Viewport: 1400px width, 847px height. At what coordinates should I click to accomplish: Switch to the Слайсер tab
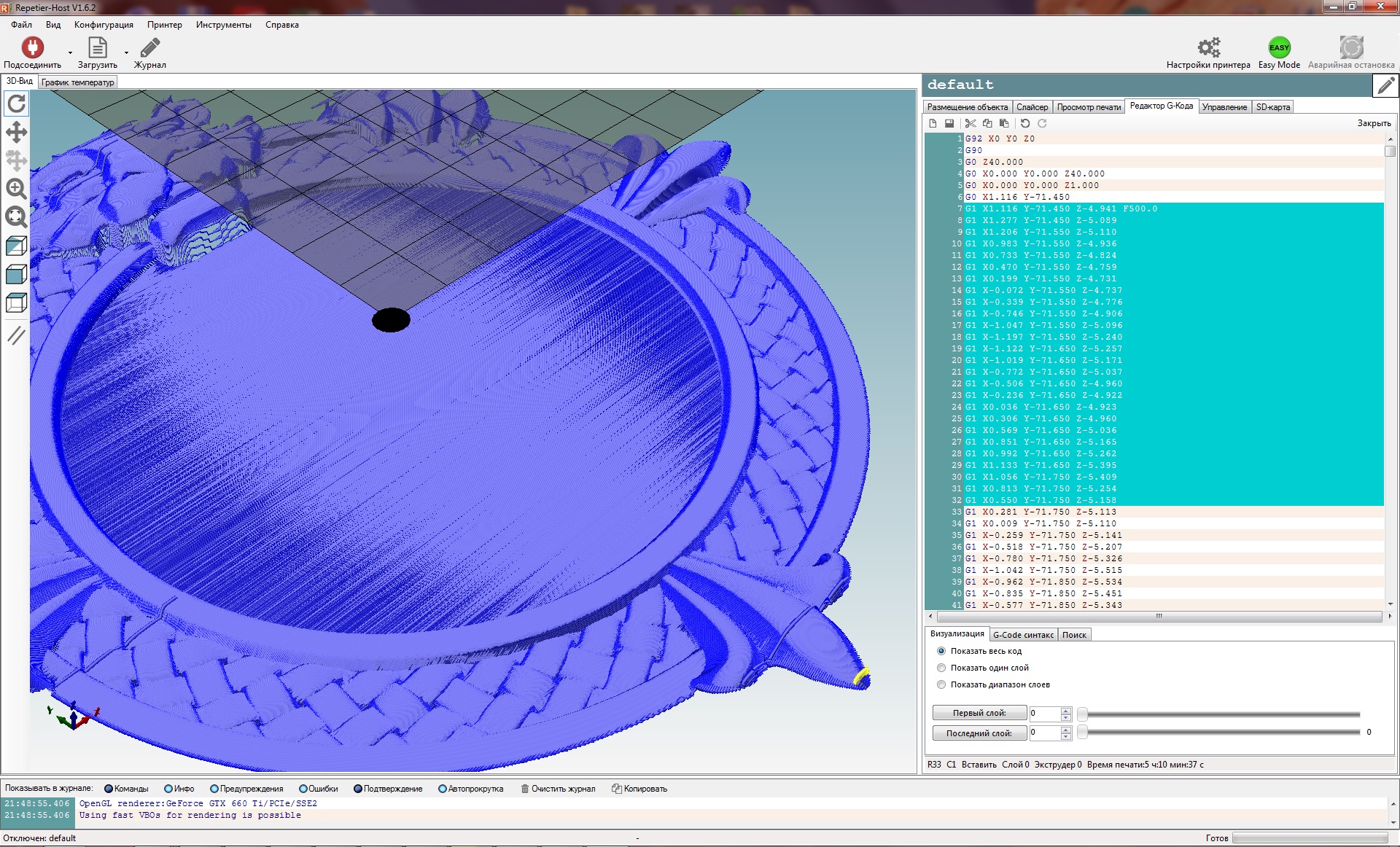1032,107
